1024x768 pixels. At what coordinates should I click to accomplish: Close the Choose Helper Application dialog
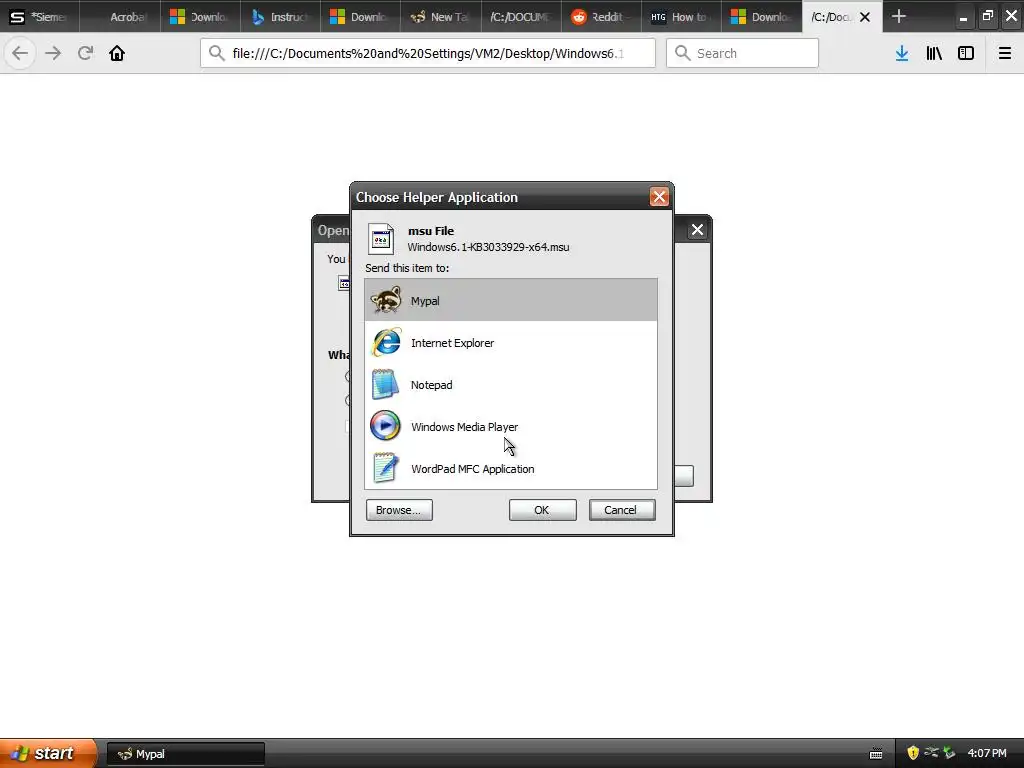pyautogui.click(x=659, y=197)
